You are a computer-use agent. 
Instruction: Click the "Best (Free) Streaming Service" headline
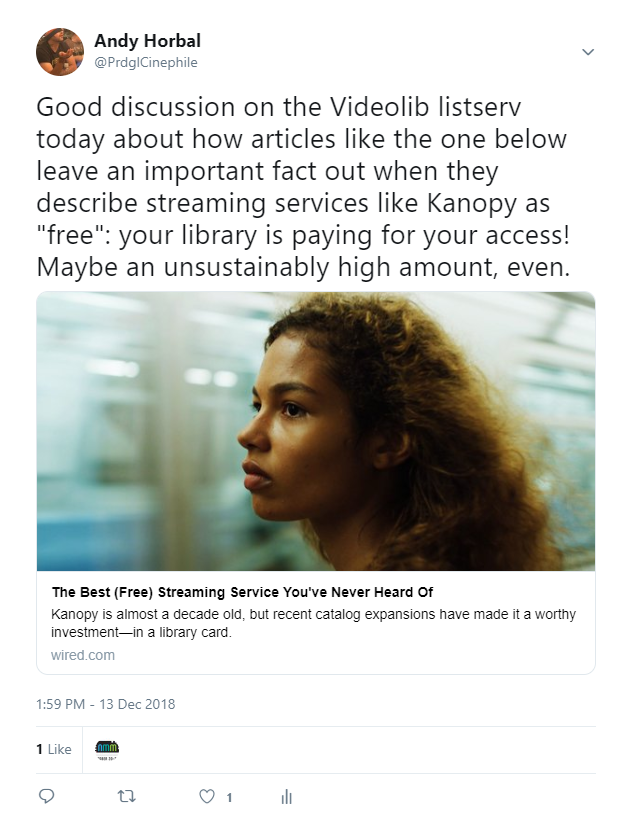click(242, 592)
